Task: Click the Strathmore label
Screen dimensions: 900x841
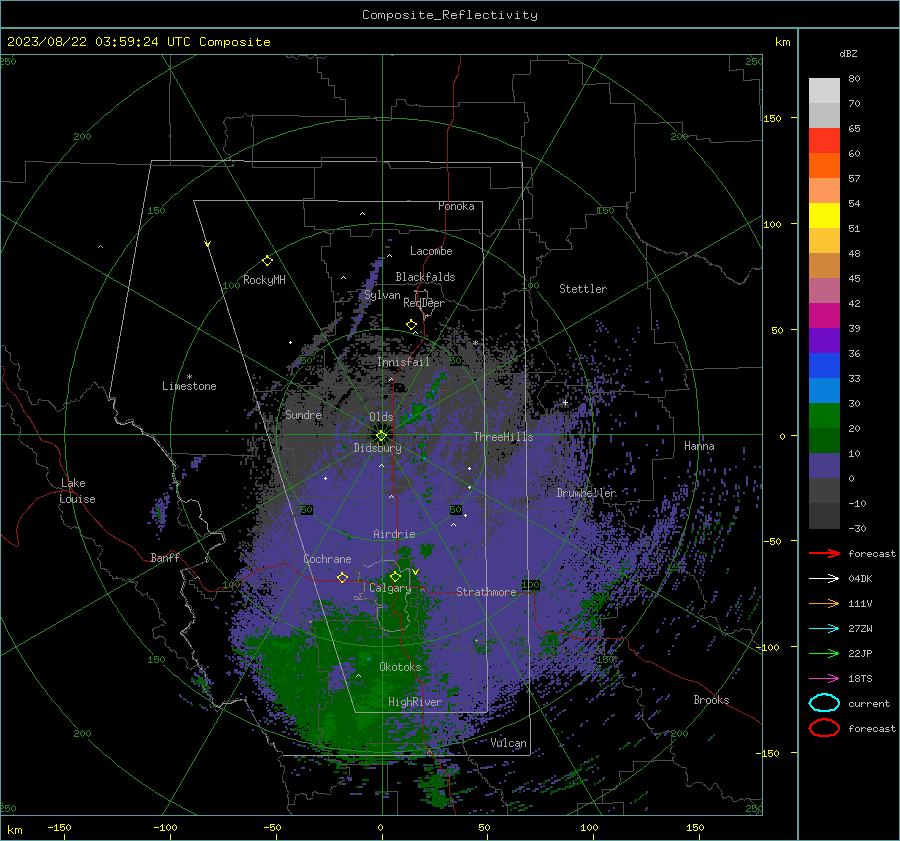Action: pyautogui.click(x=486, y=592)
